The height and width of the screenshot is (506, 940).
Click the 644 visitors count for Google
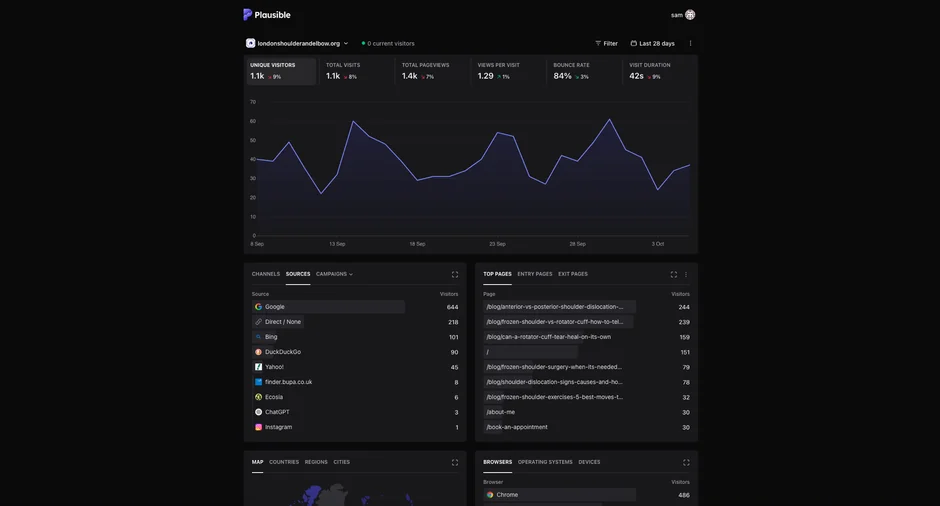pos(452,307)
